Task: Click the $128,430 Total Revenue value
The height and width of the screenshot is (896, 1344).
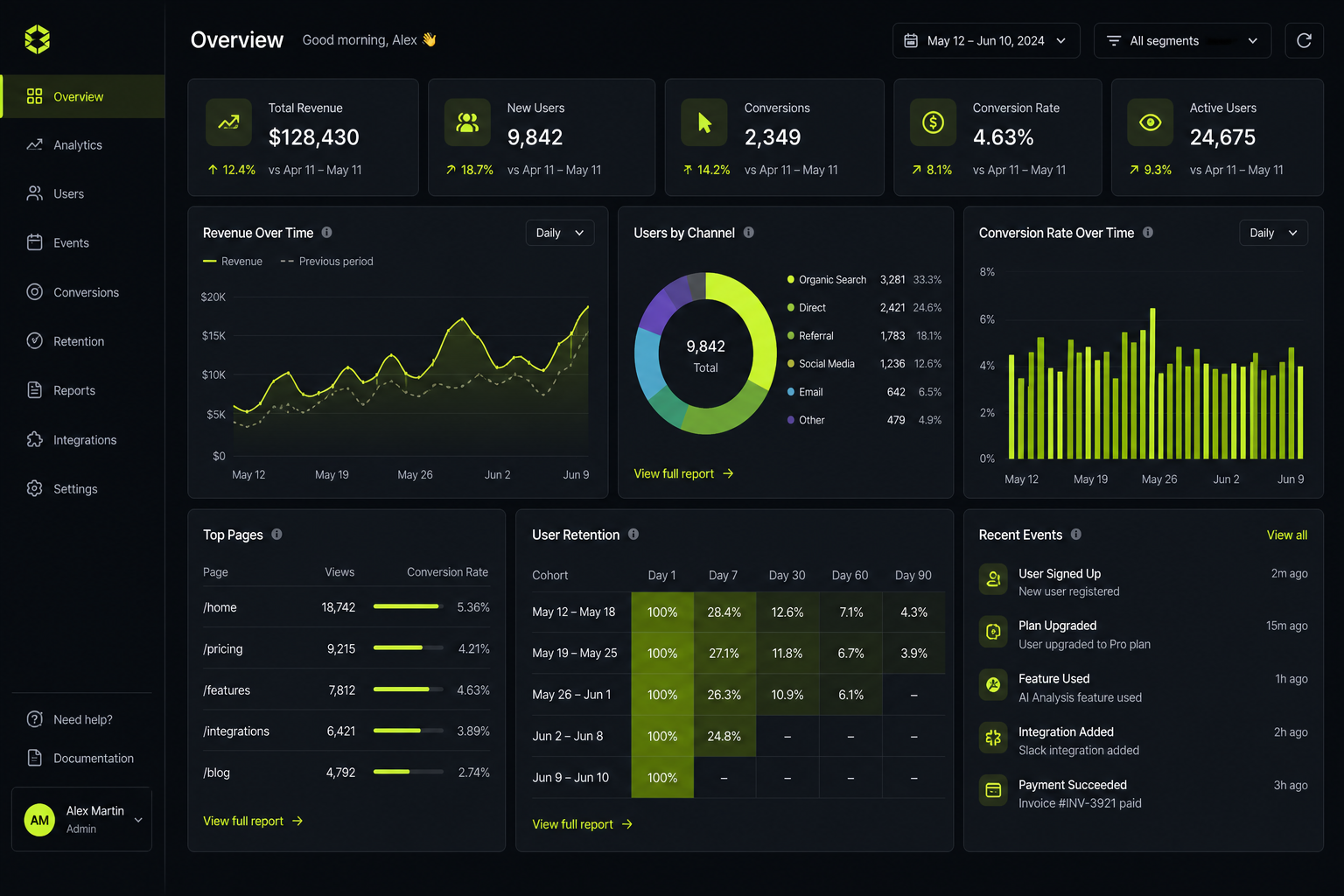Action: (314, 137)
